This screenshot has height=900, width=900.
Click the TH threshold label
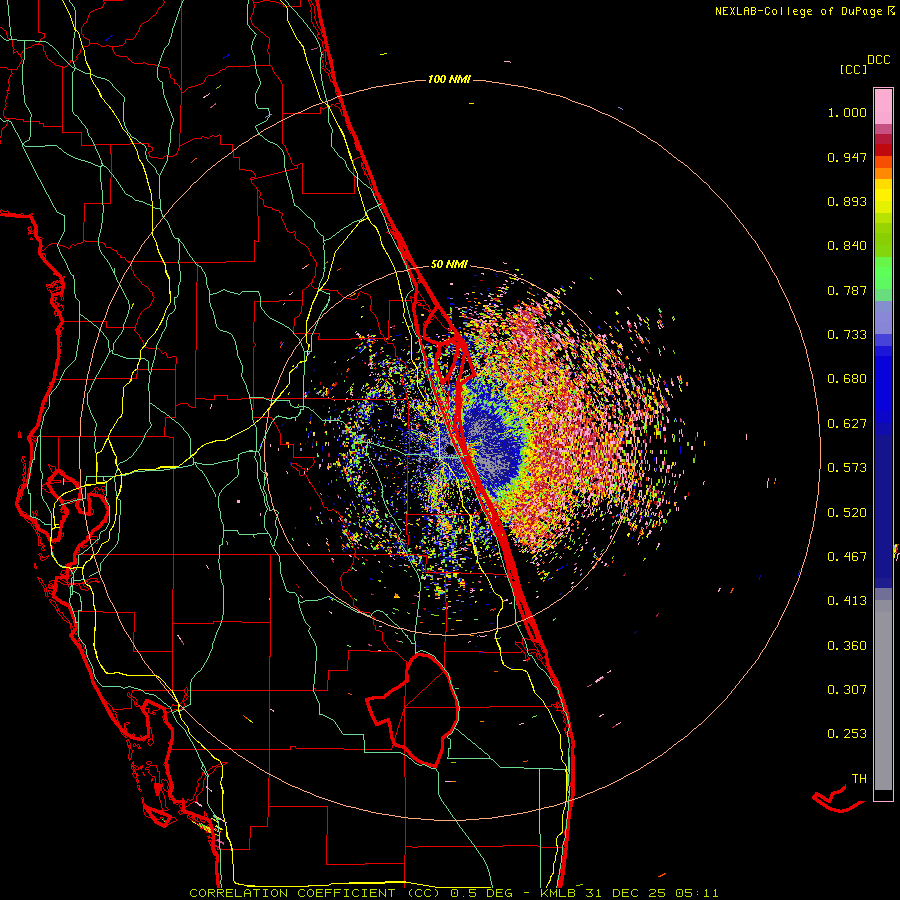(x=859, y=778)
